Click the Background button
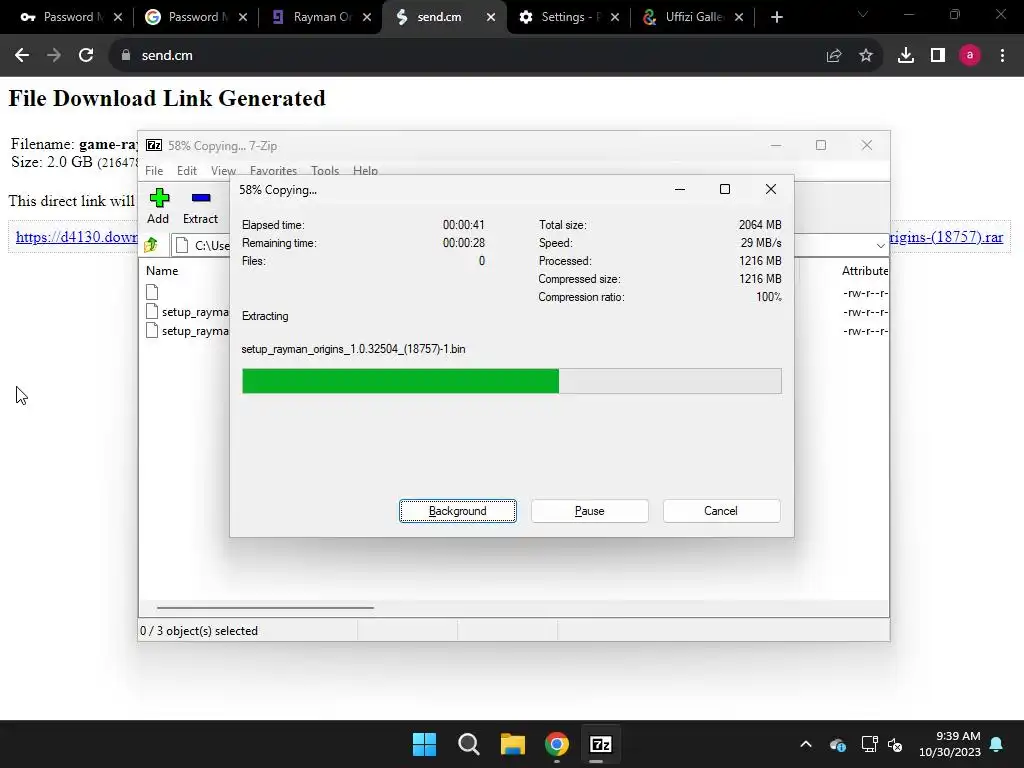The image size is (1024, 768). pos(458,511)
